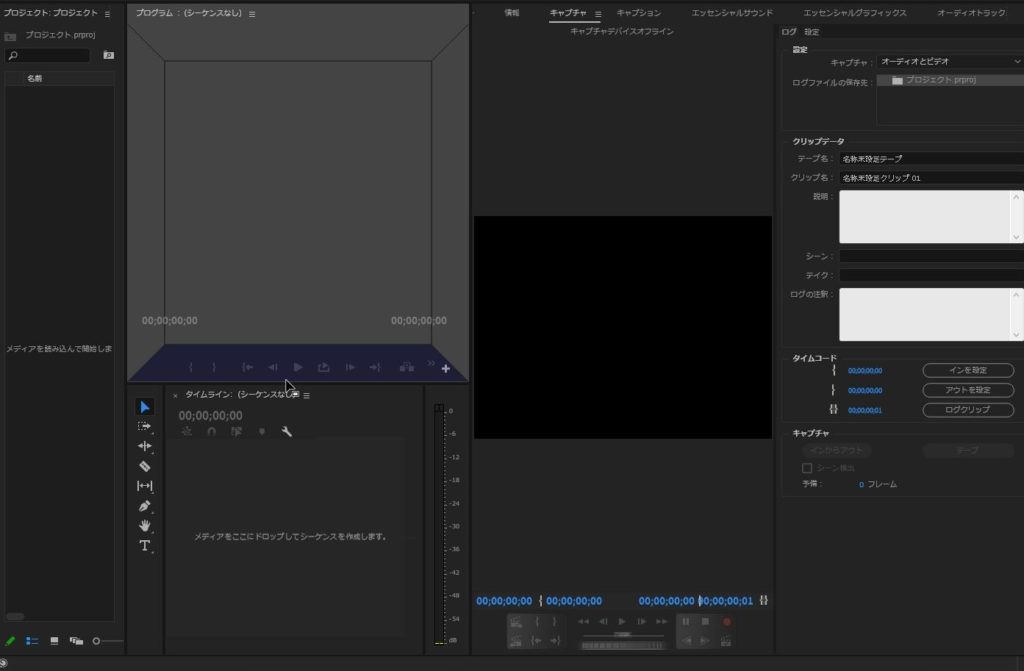The width and height of the screenshot is (1024, 671).
Task: Open timeline display settings wrench
Action: pos(287,432)
